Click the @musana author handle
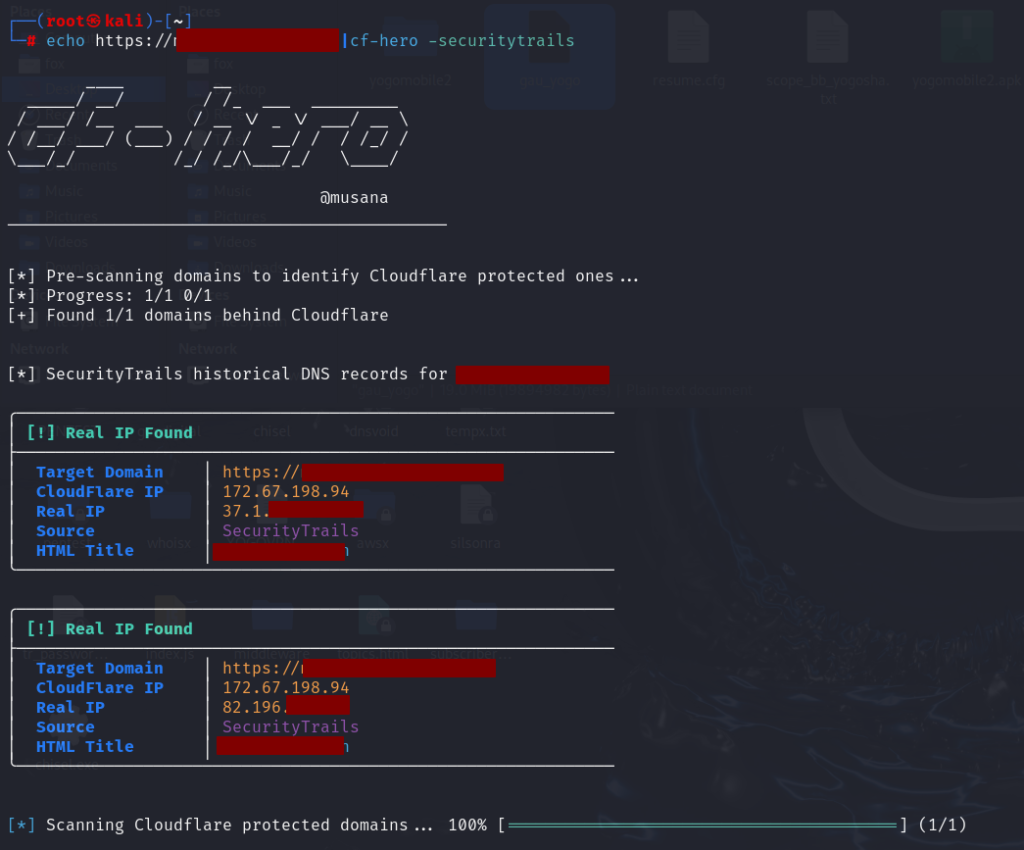The width and height of the screenshot is (1024, 850). (x=354, y=197)
